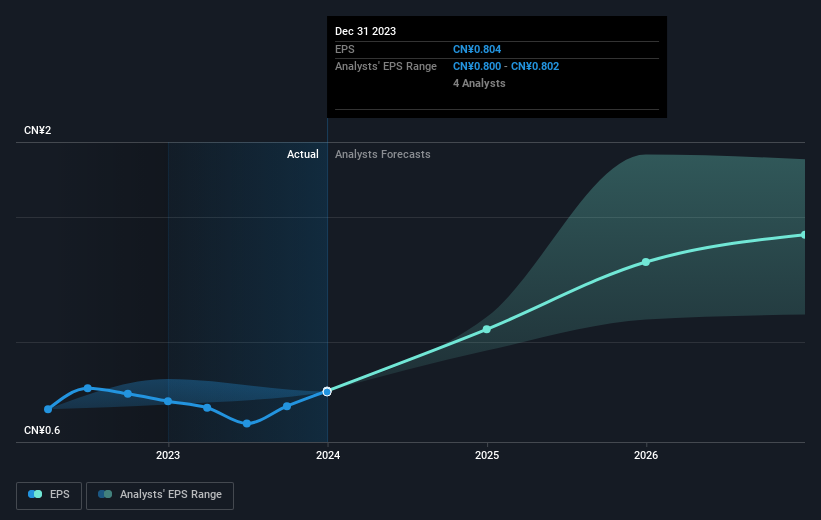Click the 2026 x-axis label

646,456
